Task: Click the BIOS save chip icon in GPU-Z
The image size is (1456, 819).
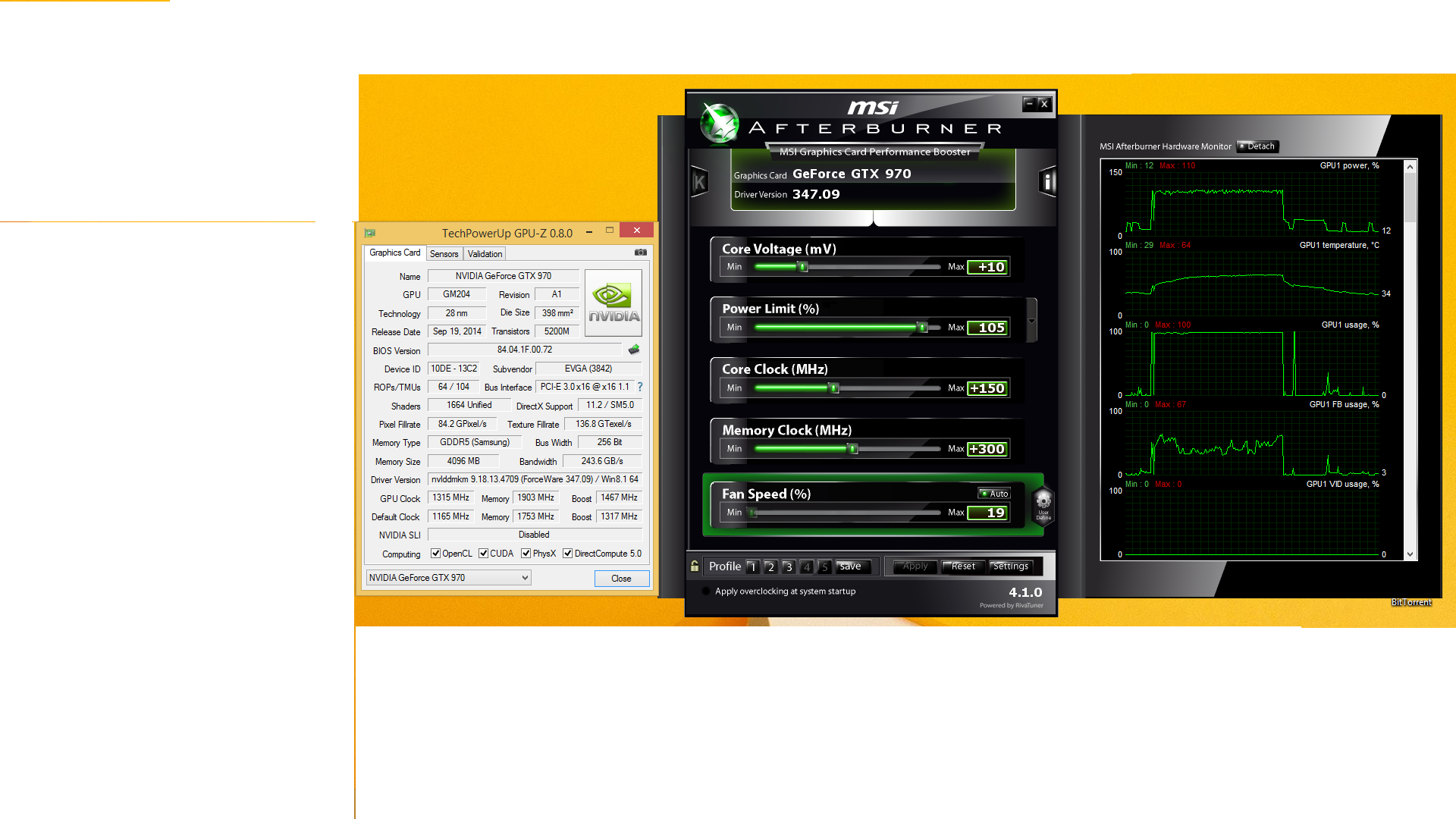Action: (x=634, y=350)
